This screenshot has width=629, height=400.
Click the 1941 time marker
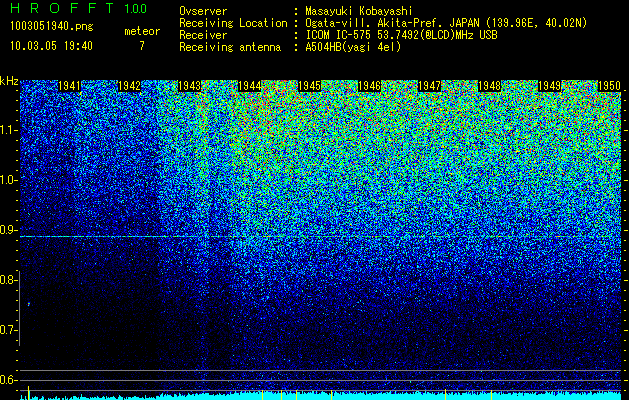click(x=69, y=86)
